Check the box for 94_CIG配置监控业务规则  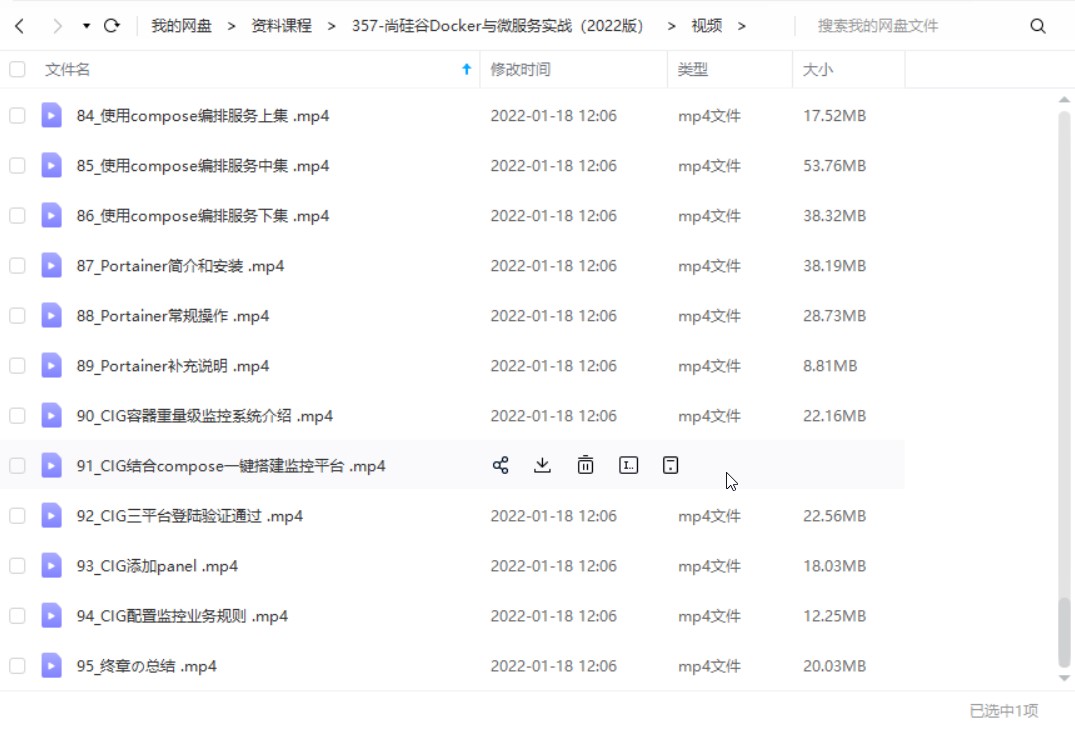pos(17,616)
